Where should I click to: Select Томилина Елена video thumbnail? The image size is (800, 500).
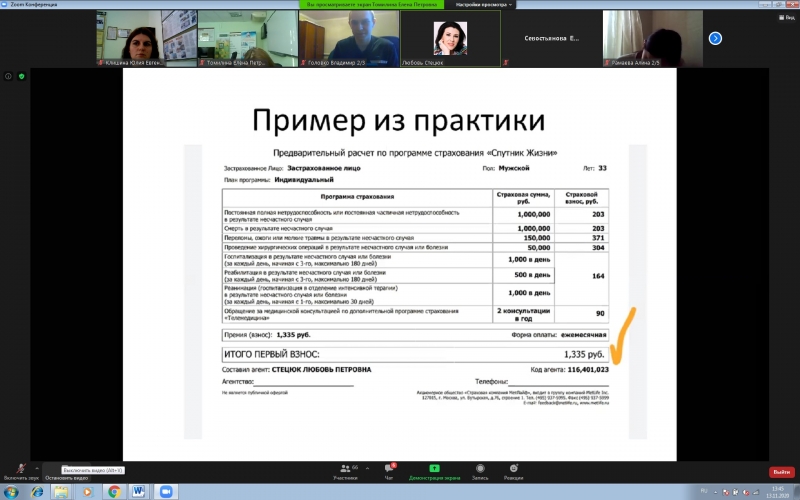click(x=247, y=38)
